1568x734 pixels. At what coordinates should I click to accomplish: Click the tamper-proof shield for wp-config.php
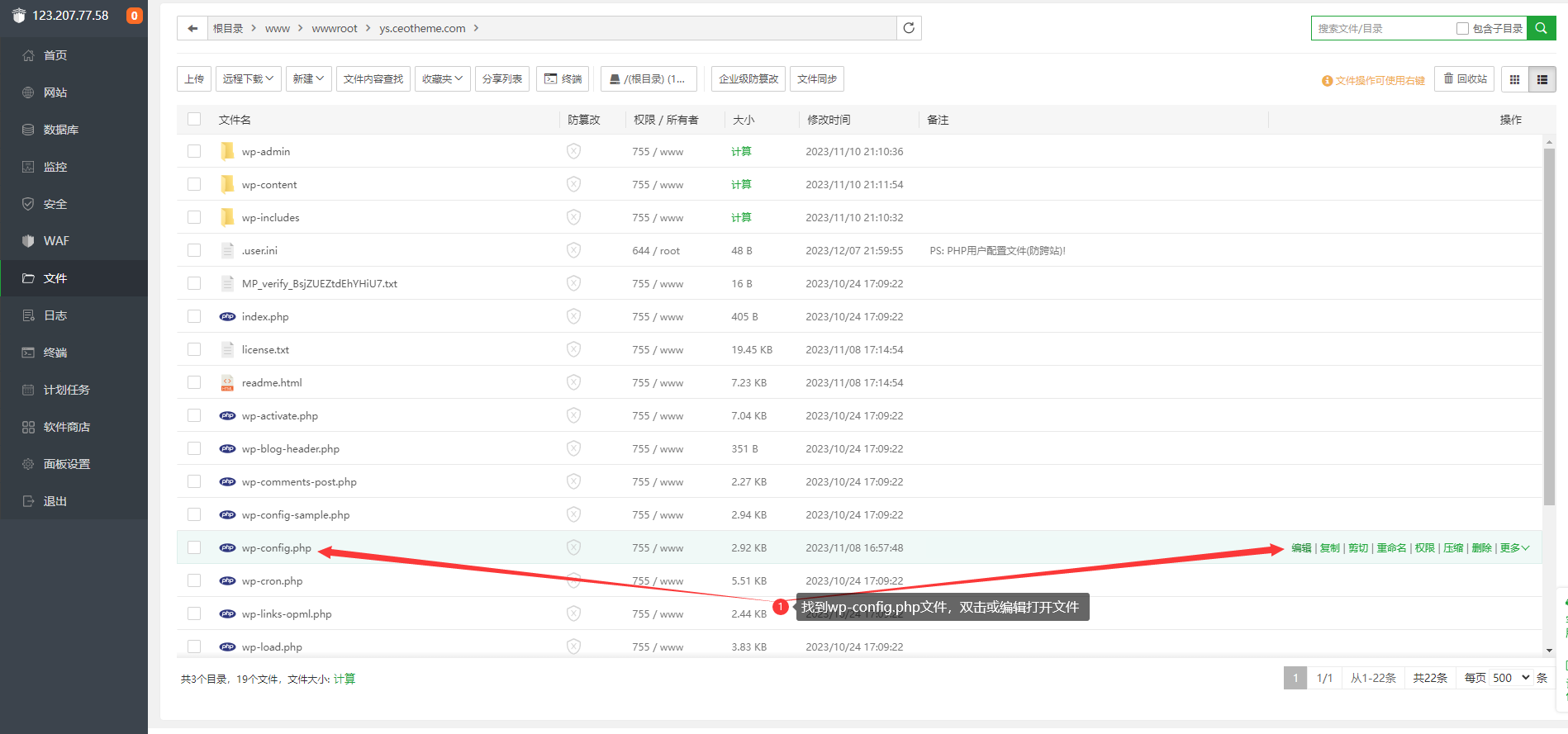tap(573, 547)
